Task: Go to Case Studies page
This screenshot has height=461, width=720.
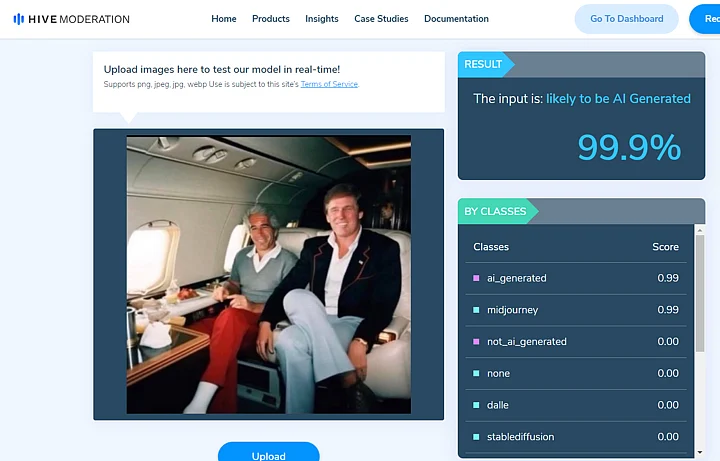Action: point(379,19)
